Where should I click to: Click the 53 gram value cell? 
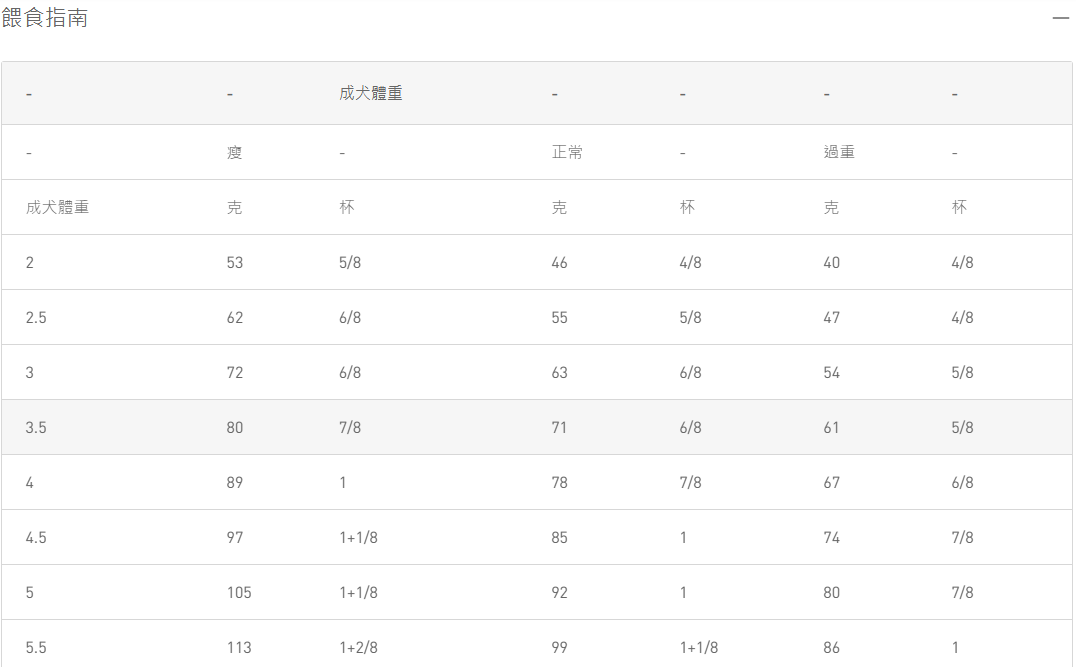[235, 263]
